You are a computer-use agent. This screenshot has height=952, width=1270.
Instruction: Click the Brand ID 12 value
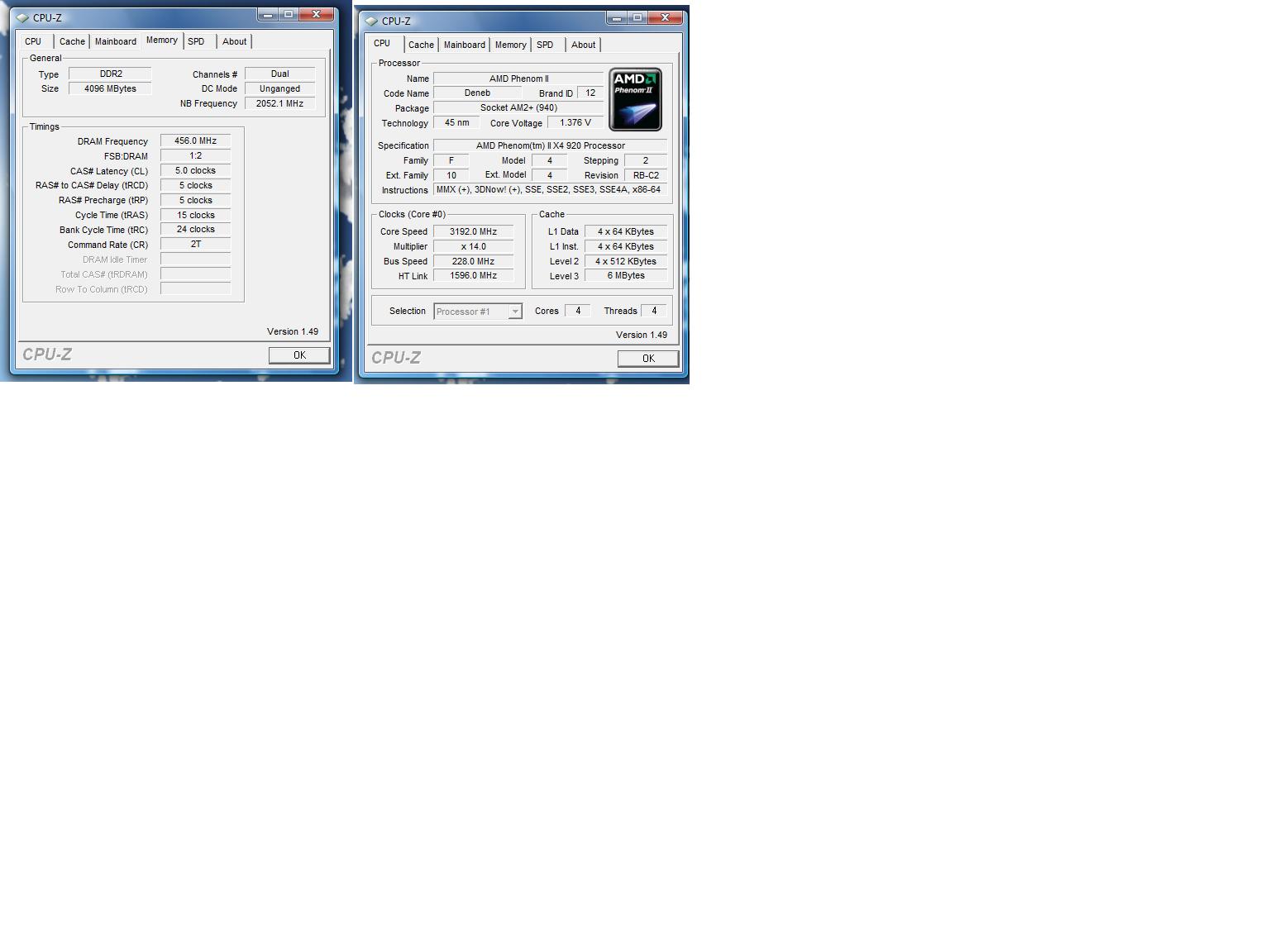tap(590, 93)
